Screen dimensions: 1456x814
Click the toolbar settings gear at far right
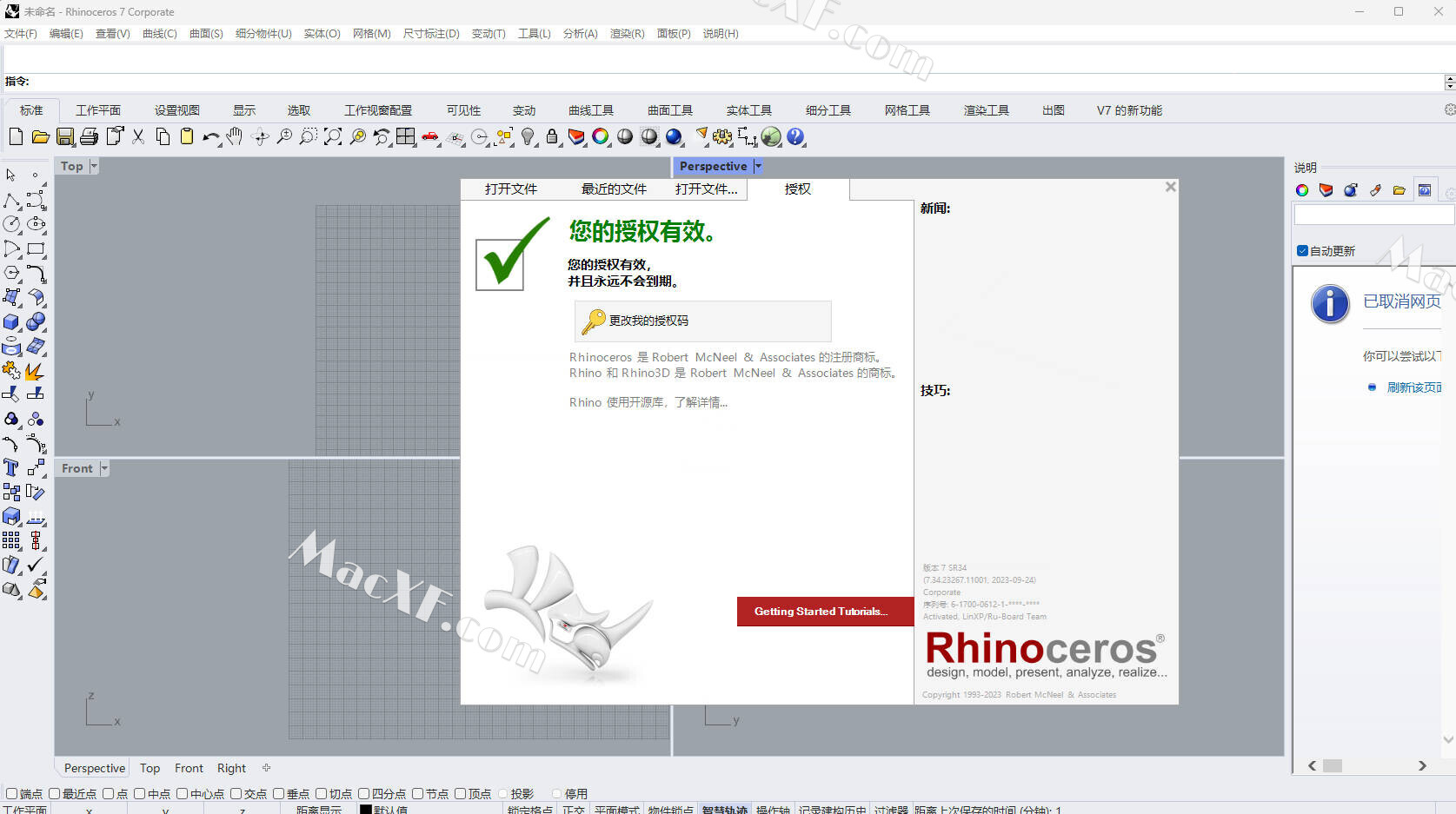pos(1449,109)
